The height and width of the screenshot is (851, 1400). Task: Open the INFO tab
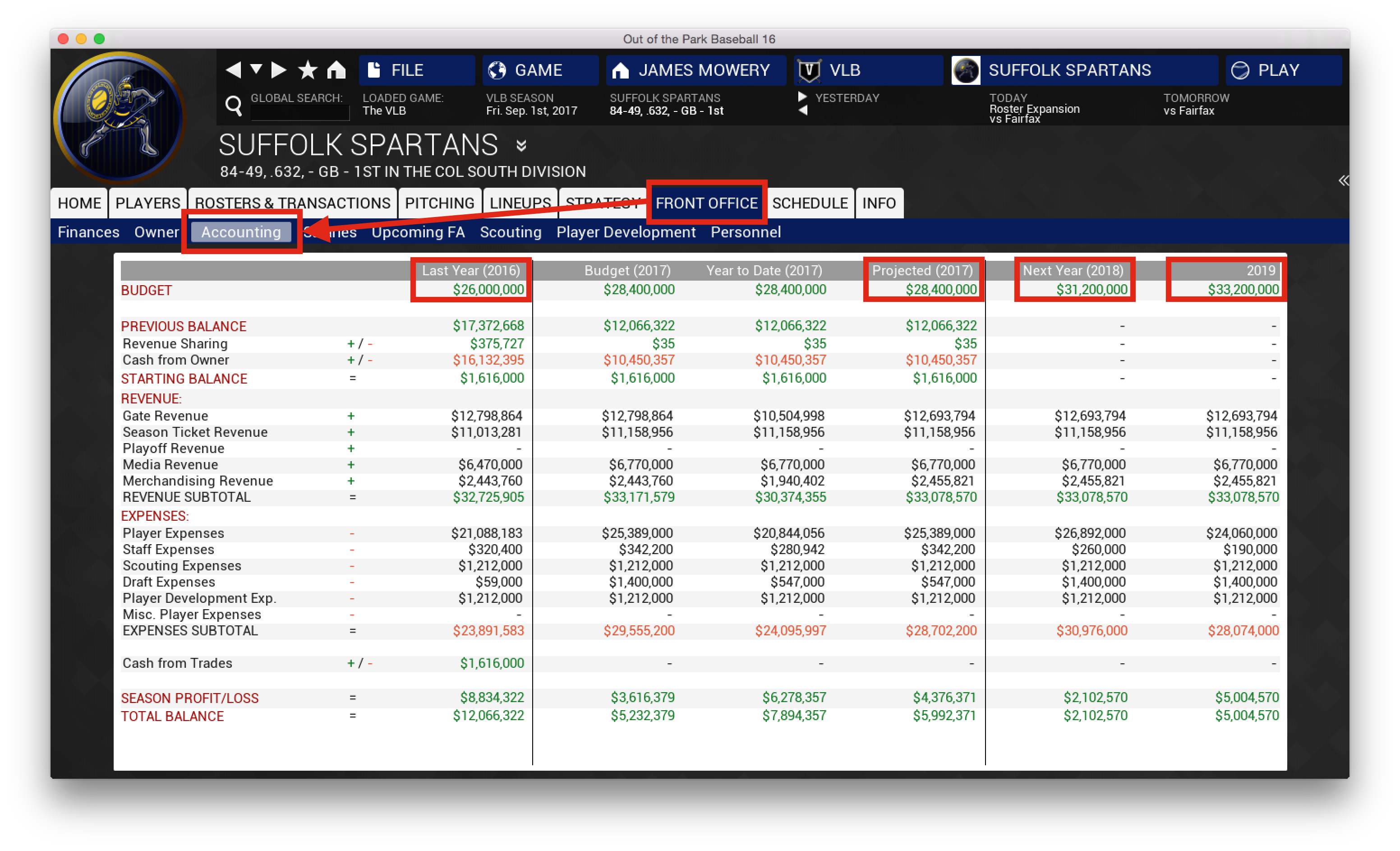879,203
